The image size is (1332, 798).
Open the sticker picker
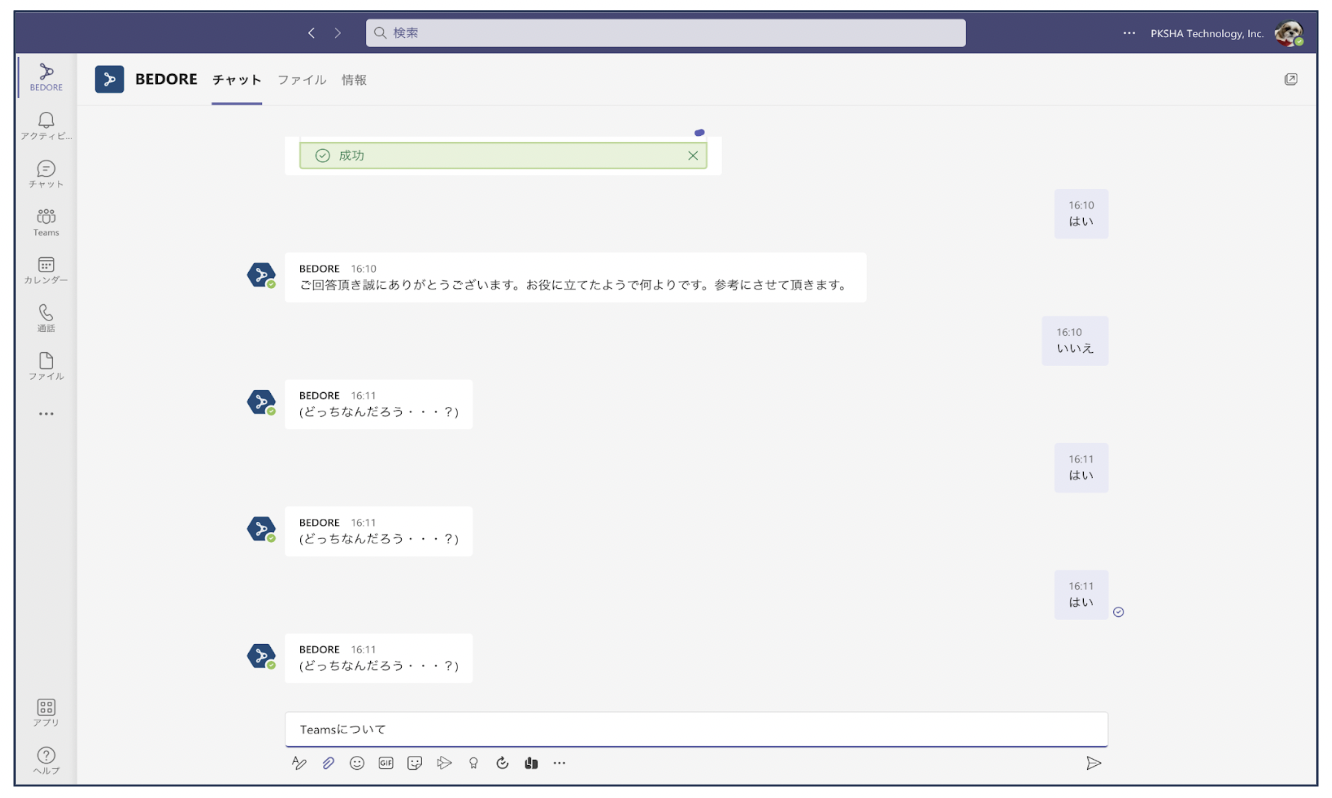[x=415, y=763]
